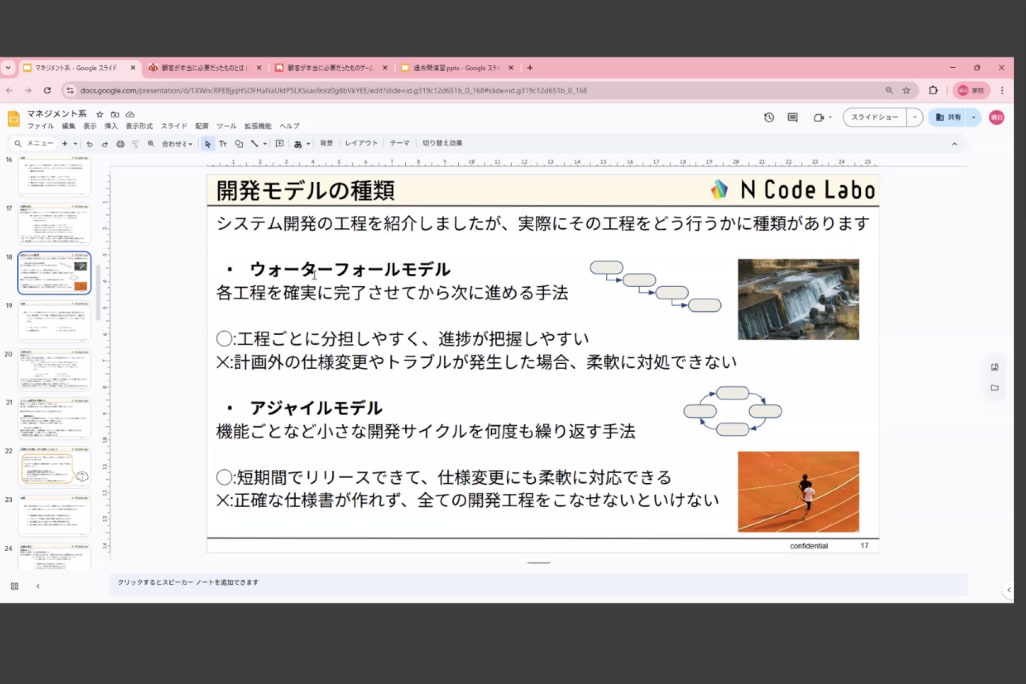Hide the menus with the collapse arrow
The width and height of the screenshot is (1026, 684).
tap(953, 144)
